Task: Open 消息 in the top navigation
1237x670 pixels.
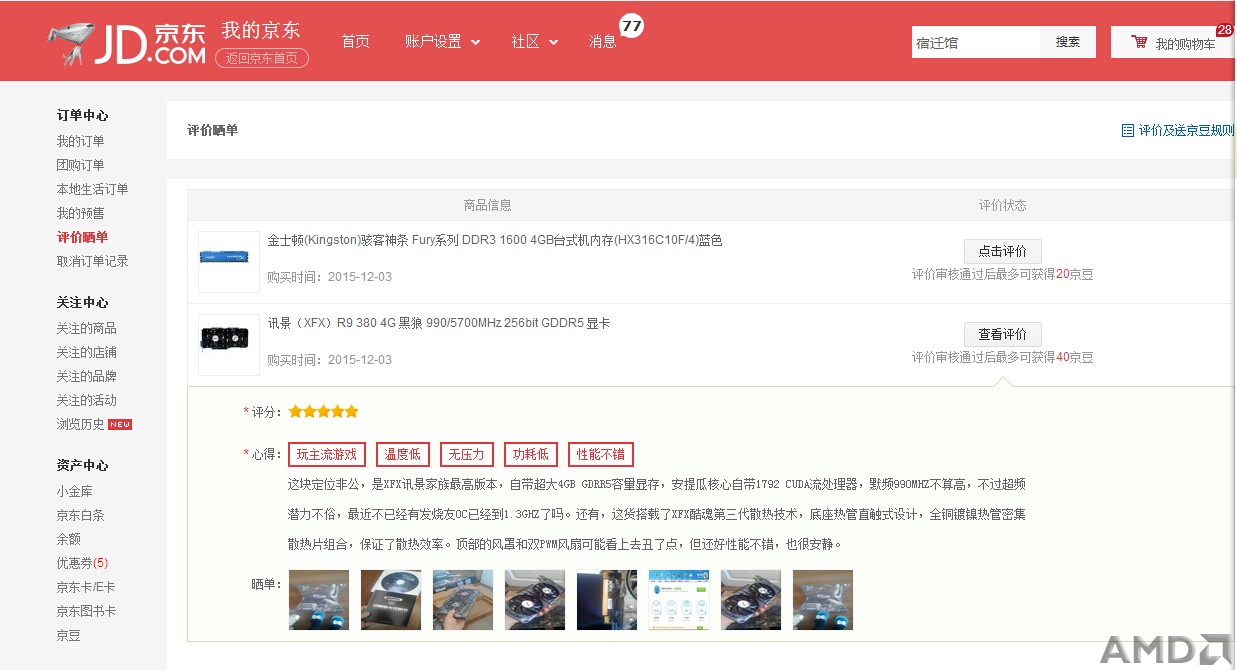Action: click(603, 42)
